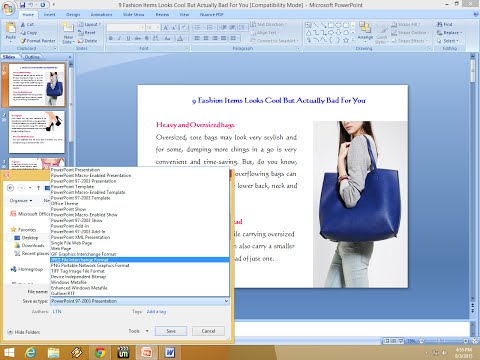Viewport: 480px width, 360px height.
Task: Open Shape Fill color options
Action: [405, 25]
